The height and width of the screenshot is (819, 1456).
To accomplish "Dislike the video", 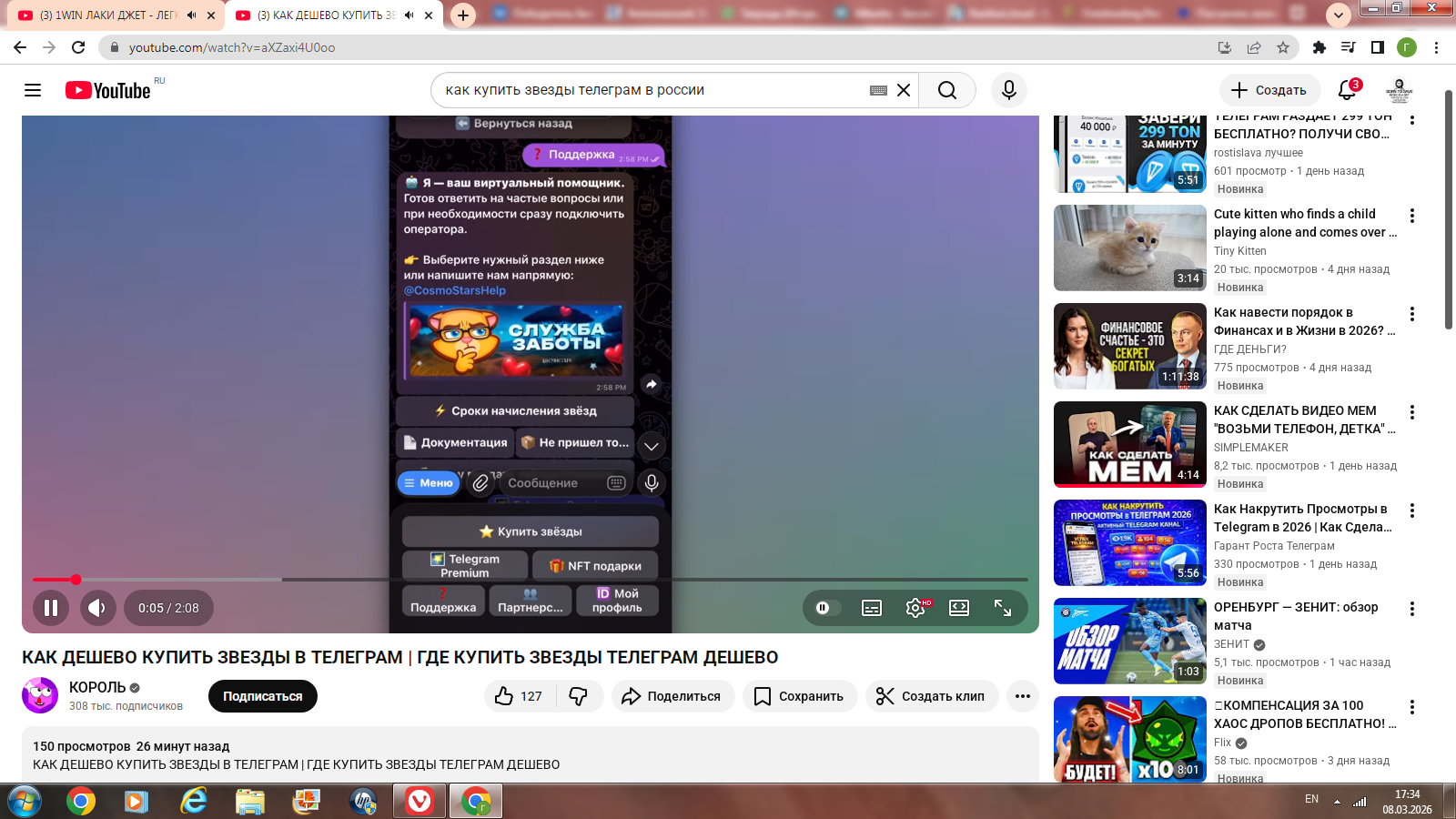I will (x=579, y=696).
